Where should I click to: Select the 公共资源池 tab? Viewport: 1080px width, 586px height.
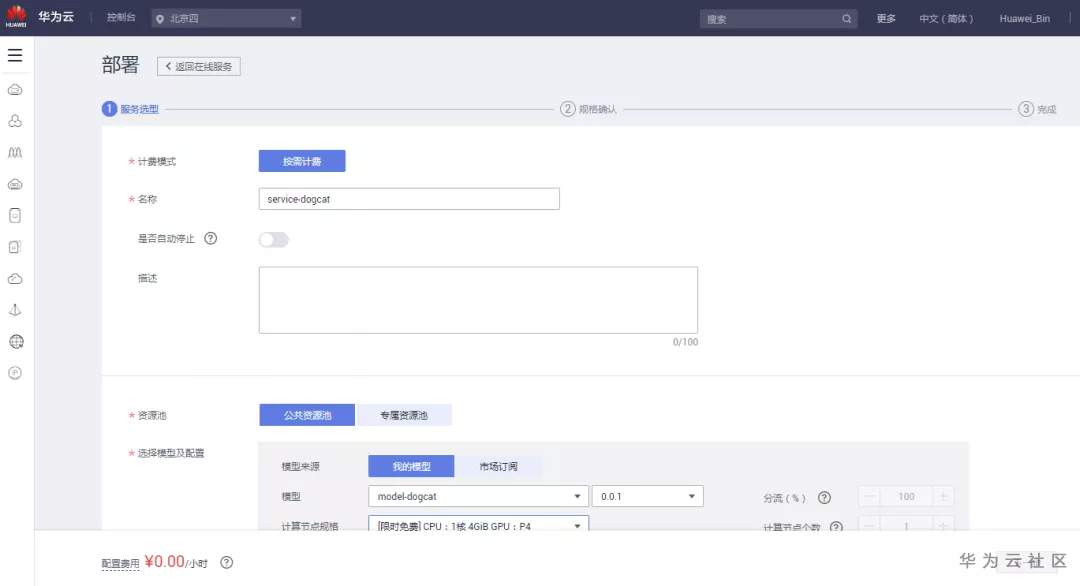point(307,415)
